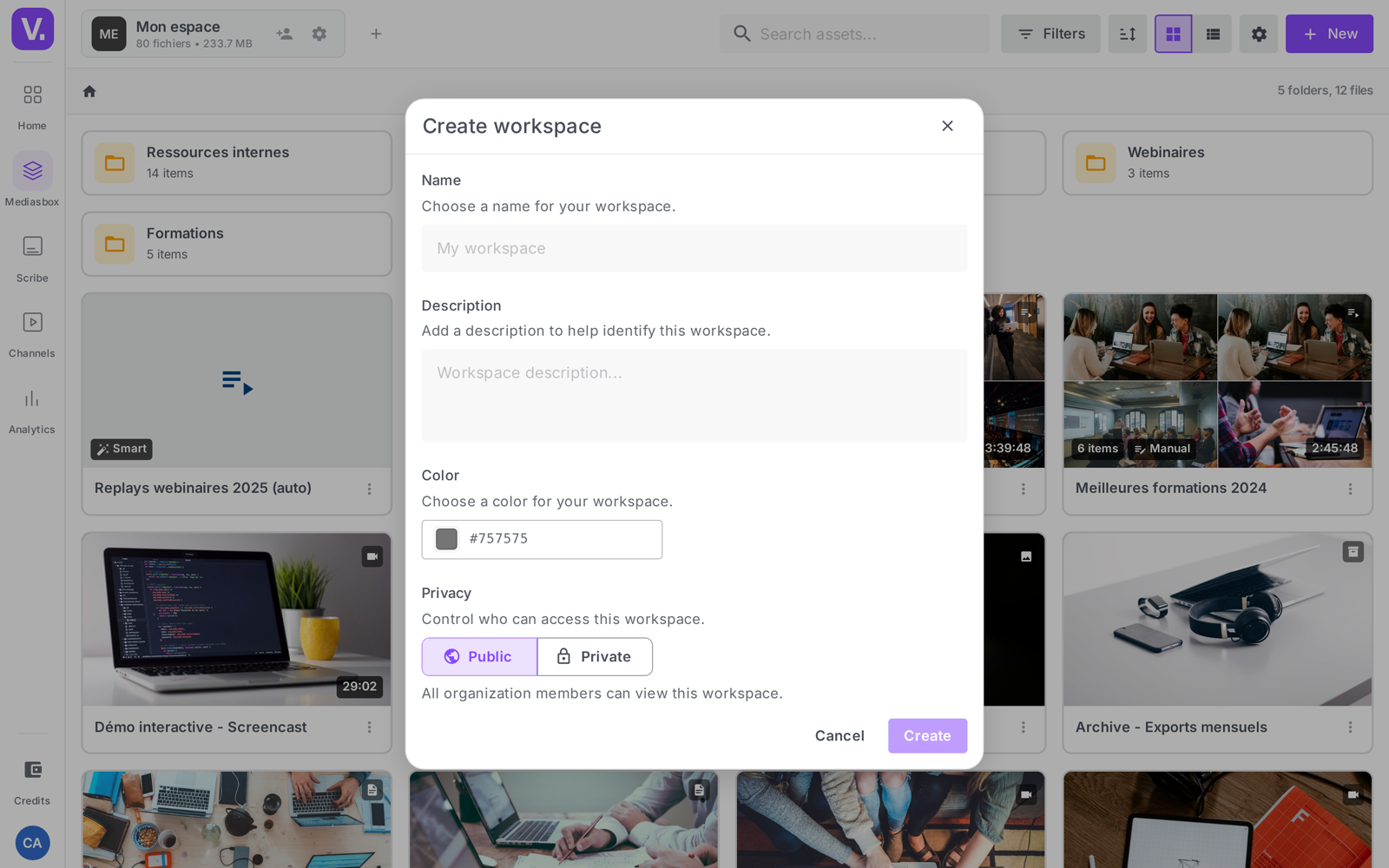Screen dimensions: 1389x868
Task: Click the playlist icon on Meilleures formations 2024
Action: tap(1353, 312)
